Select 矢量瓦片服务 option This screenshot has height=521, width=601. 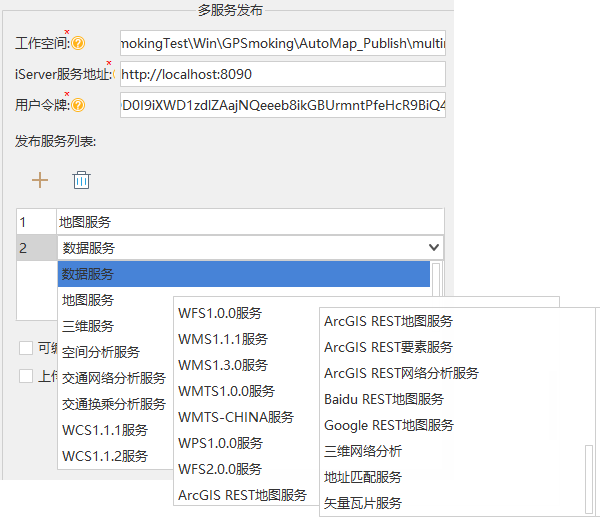pyautogui.click(x=363, y=503)
